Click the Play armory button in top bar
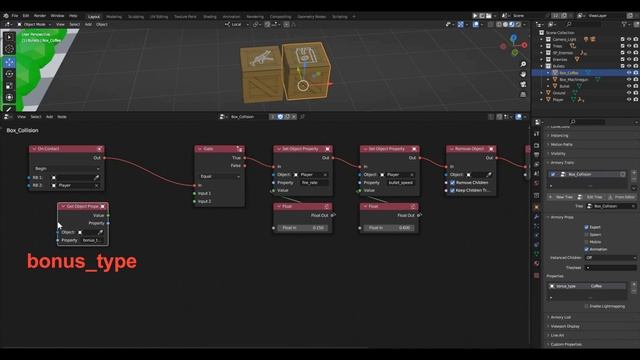 click(x=475, y=16)
